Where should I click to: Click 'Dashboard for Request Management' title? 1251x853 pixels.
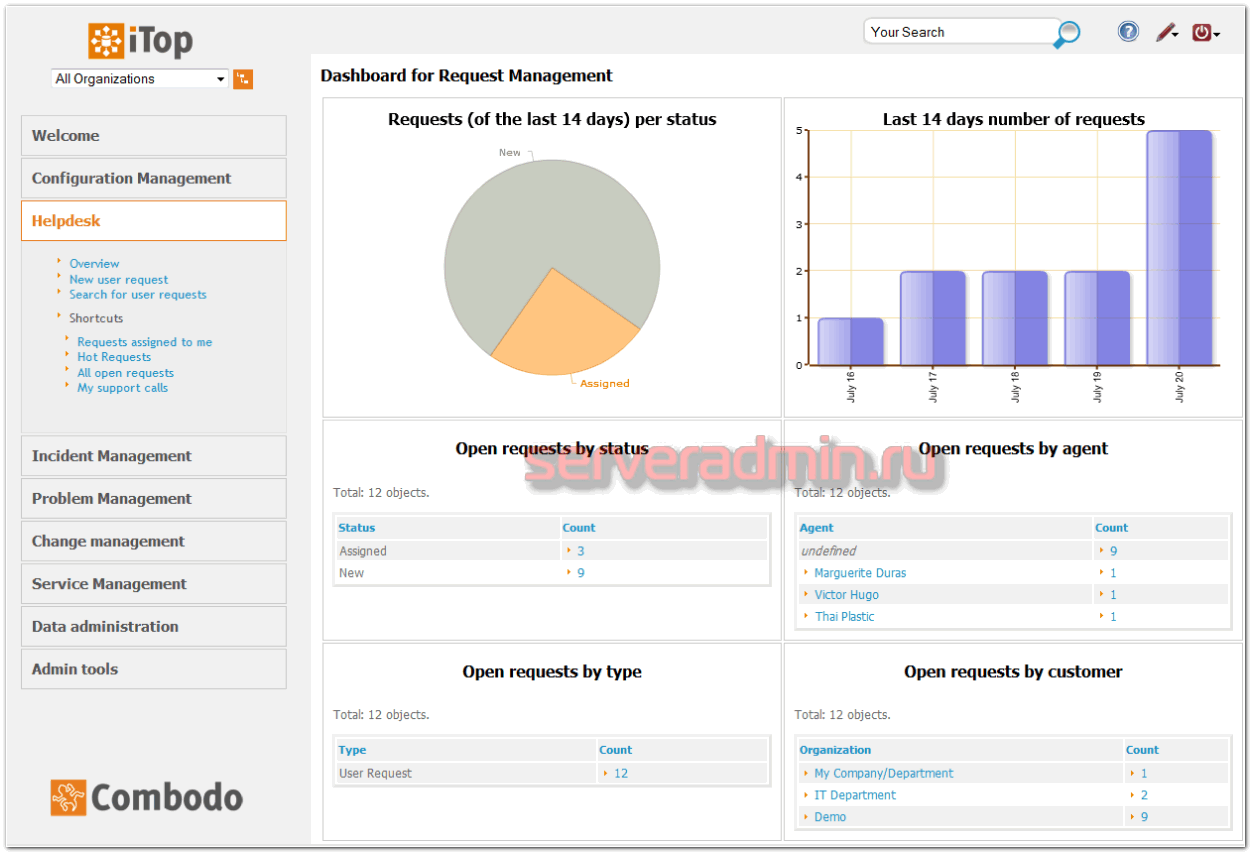click(x=466, y=75)
